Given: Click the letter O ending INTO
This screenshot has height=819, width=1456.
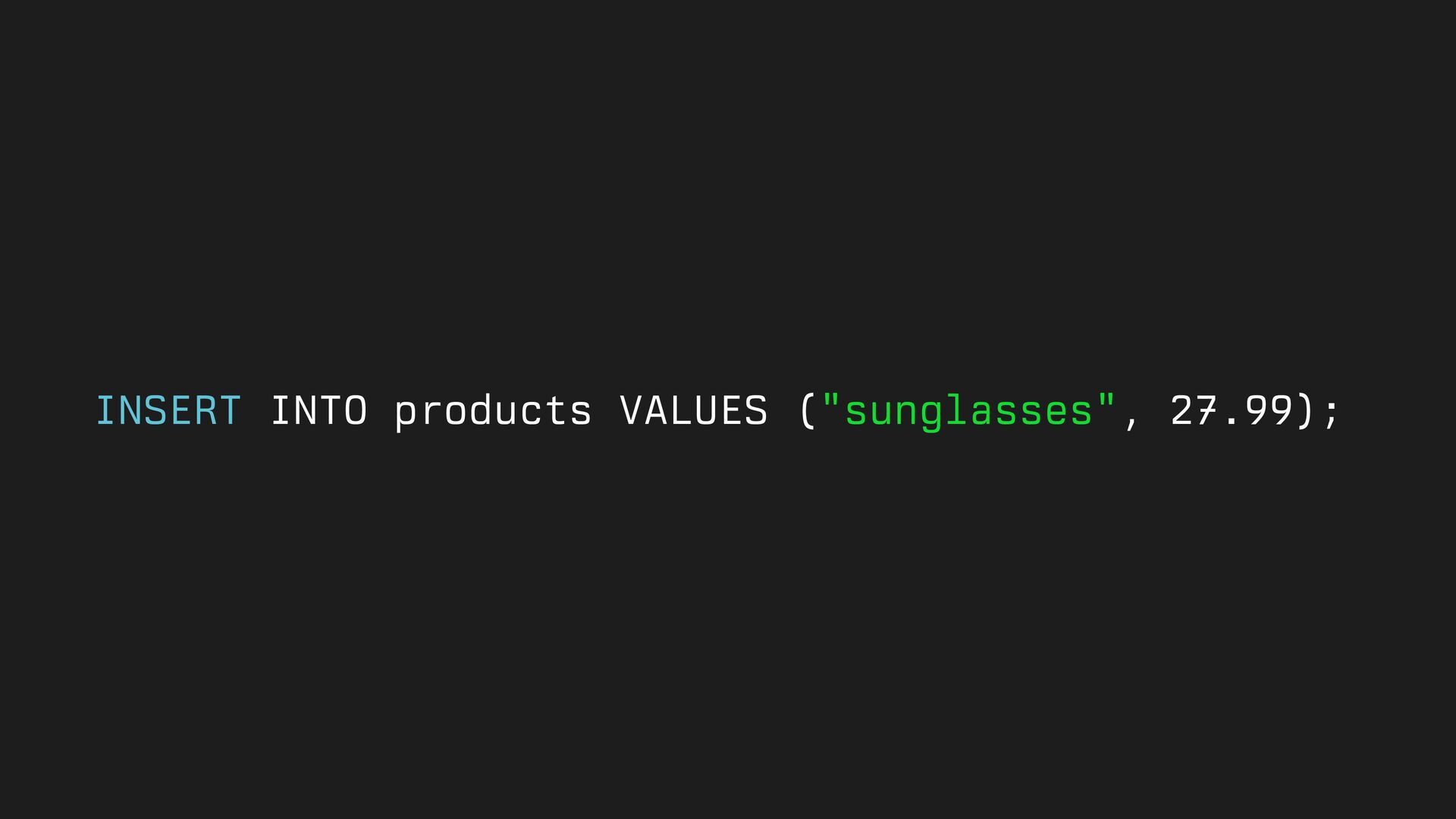Looking at the screenshot, I should pos(356,411).
